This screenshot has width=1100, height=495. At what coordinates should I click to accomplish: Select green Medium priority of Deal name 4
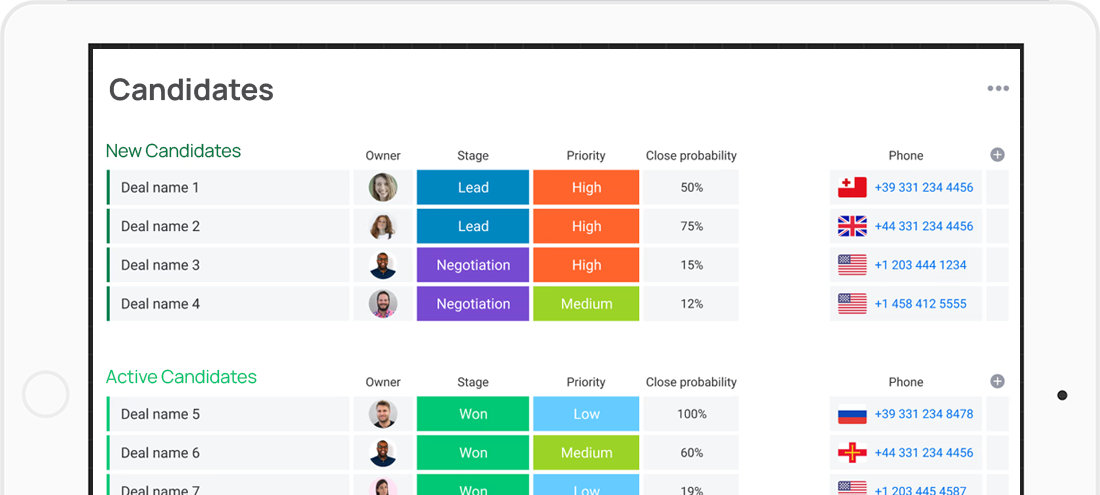click(x=586, y=304)
